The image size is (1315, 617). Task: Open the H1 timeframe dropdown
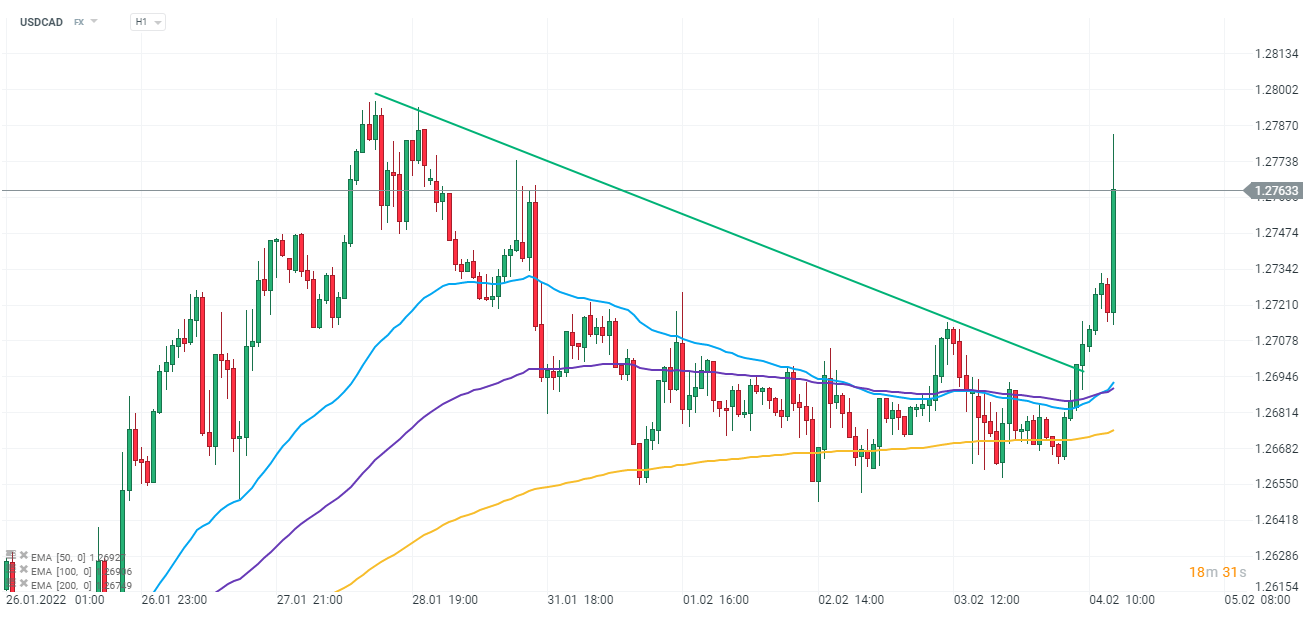[x=147, y=21]
